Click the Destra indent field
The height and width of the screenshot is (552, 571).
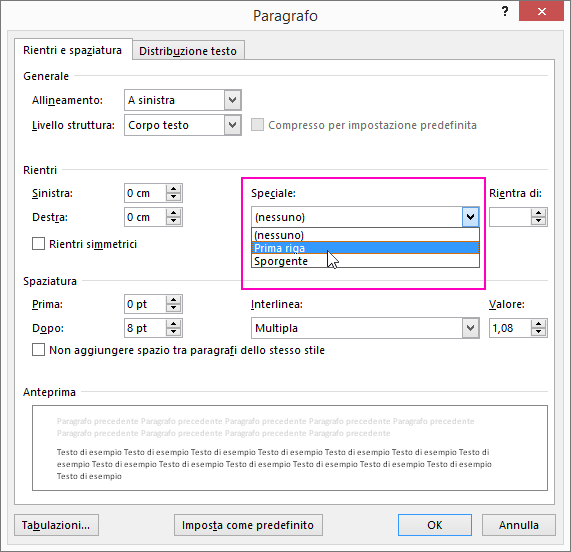point(145,217)
